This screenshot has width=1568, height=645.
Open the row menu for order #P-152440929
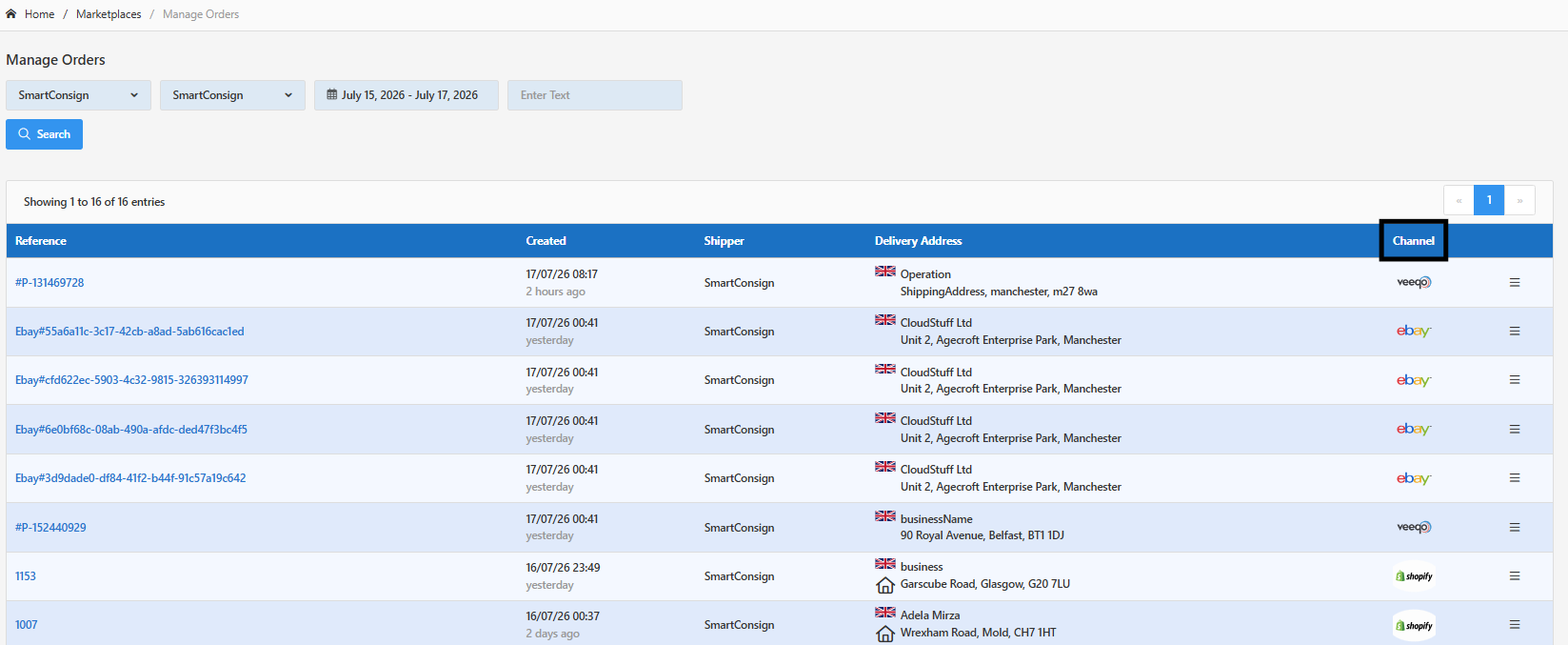pyautogui.click(x=1515, y=528)
